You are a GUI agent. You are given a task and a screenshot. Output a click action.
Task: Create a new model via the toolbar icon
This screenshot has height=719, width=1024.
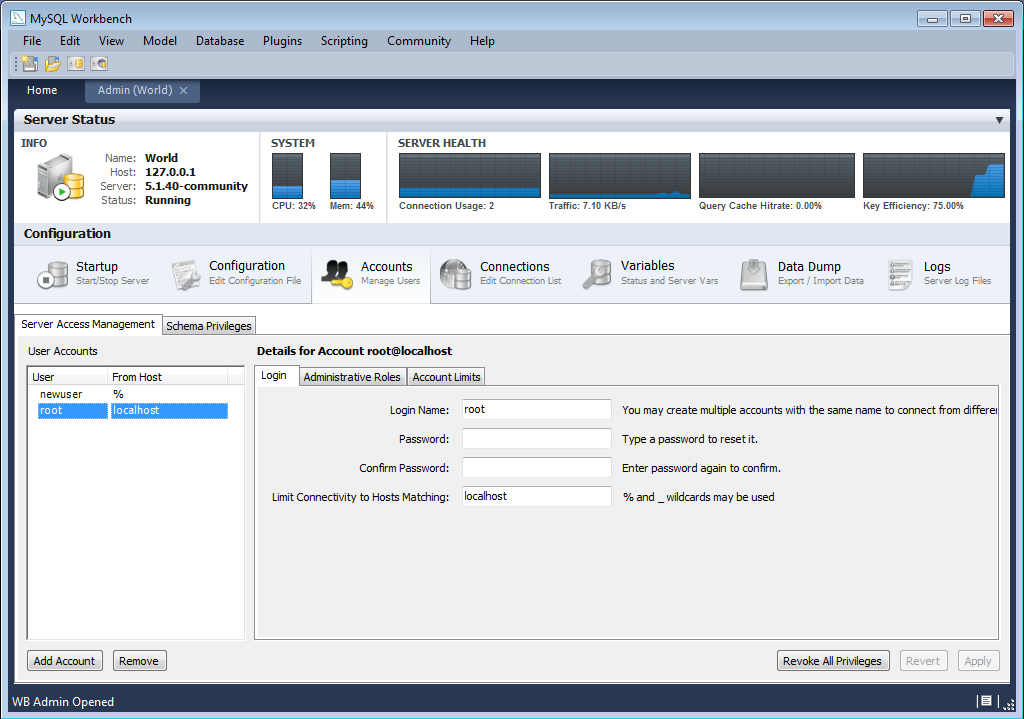[27, 63]
